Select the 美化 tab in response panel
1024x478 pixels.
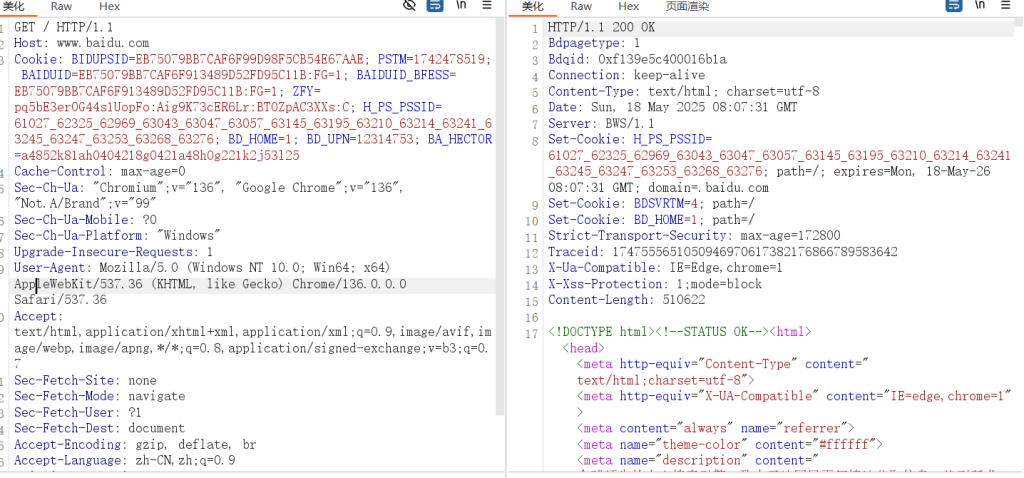(x=533, y=7)
